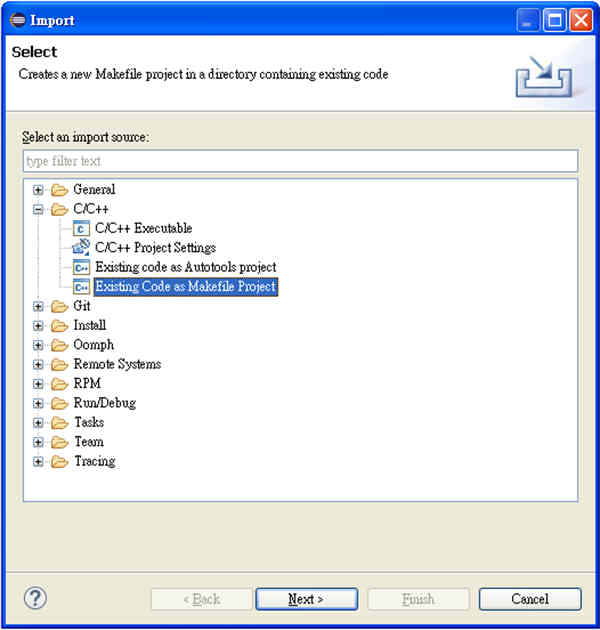This screenshot has width=600, height=630.
Task: Select the Install tree item
Action: (x=90, y=325)
